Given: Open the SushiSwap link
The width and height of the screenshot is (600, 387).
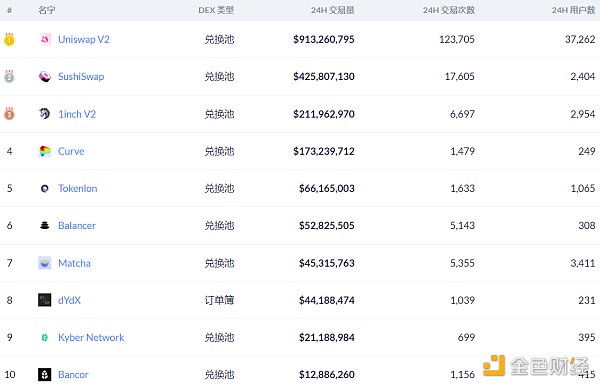Looking at the screenshot, I should (x=81, y=77).
